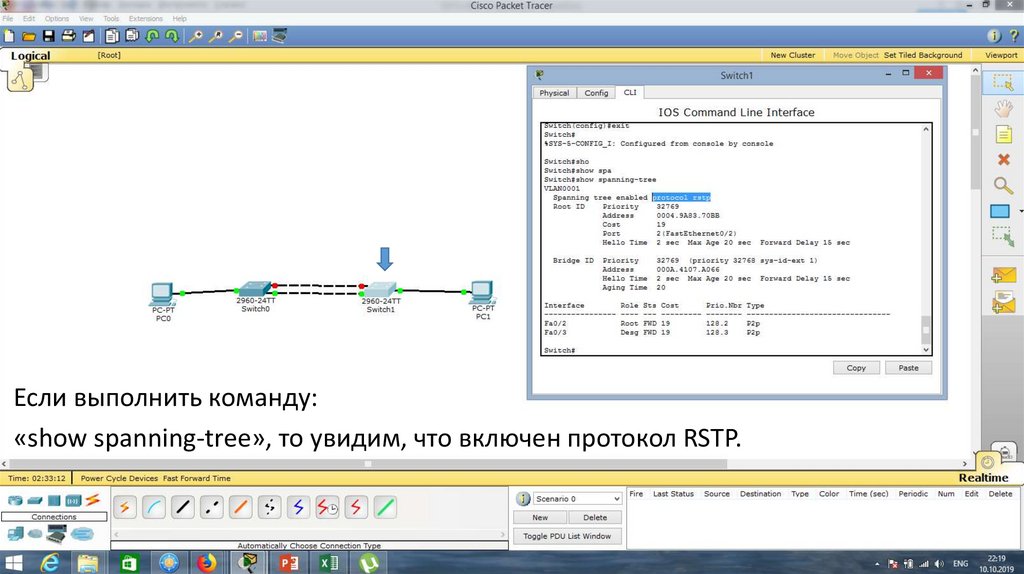Switch to Physical tab in Switch1
This screenshot has width=1024, height=574.
tap(554, 93)
